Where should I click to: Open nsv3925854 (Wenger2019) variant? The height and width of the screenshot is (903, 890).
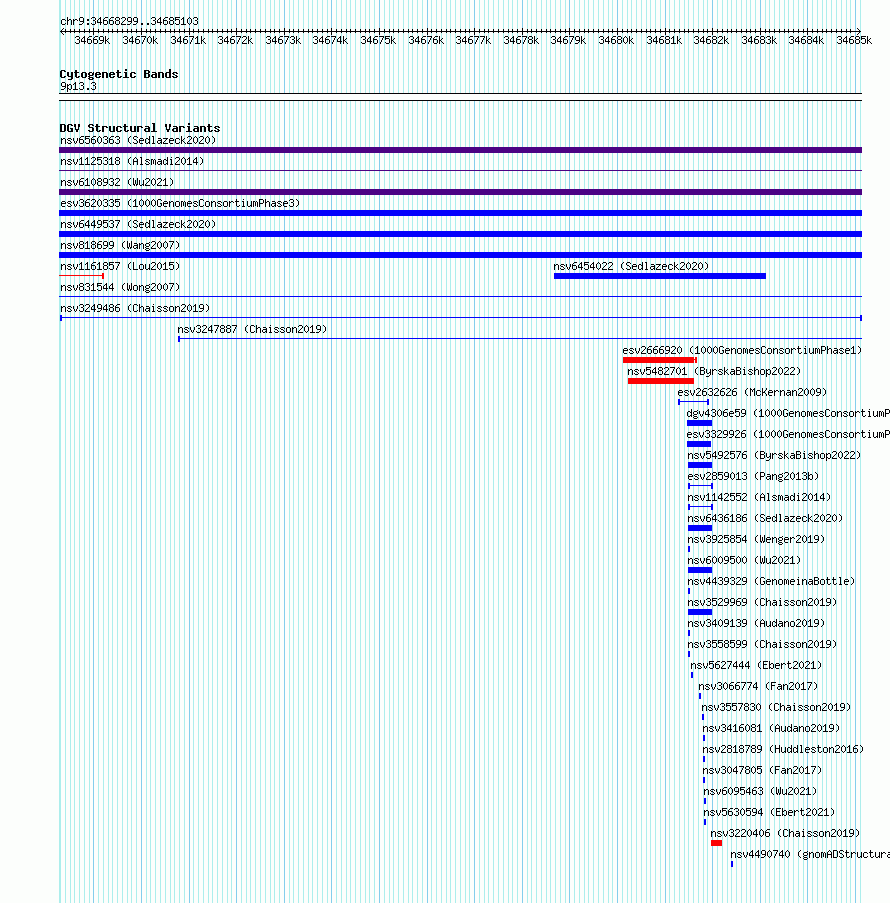756,540
